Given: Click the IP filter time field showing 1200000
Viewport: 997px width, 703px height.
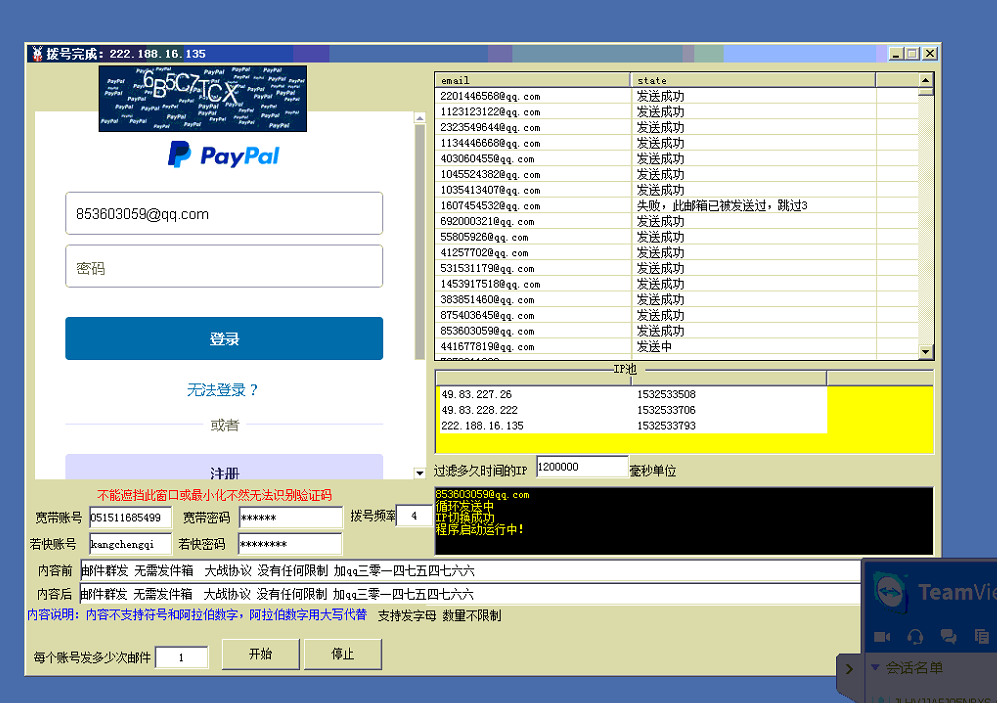Looking at the screenshot, I should 582,467.
